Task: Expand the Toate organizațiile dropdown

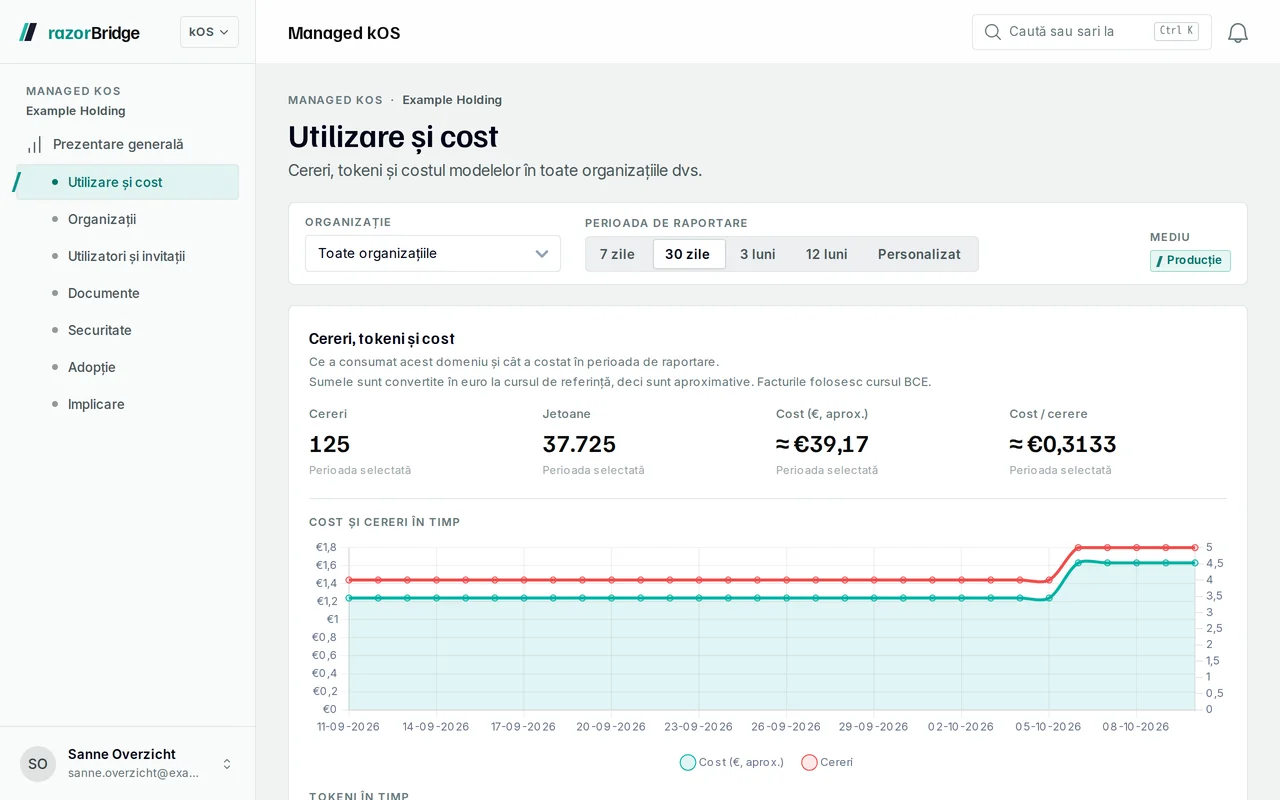Action: pyautogui.click(x=433, y=254)
